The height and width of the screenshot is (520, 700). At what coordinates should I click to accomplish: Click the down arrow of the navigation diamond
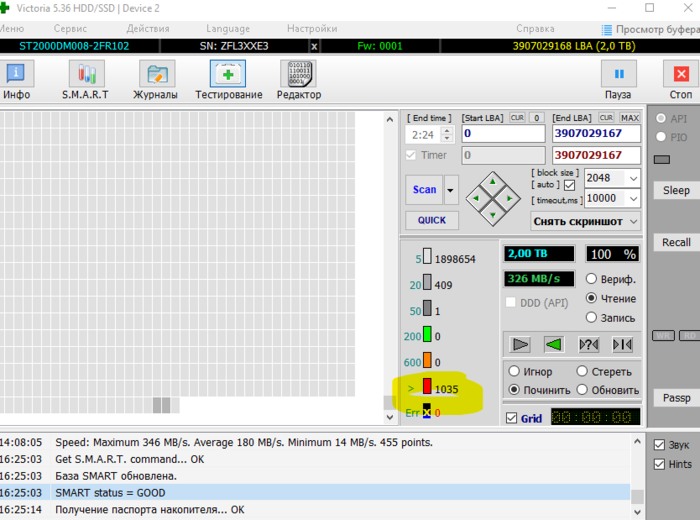pos(493,215)
